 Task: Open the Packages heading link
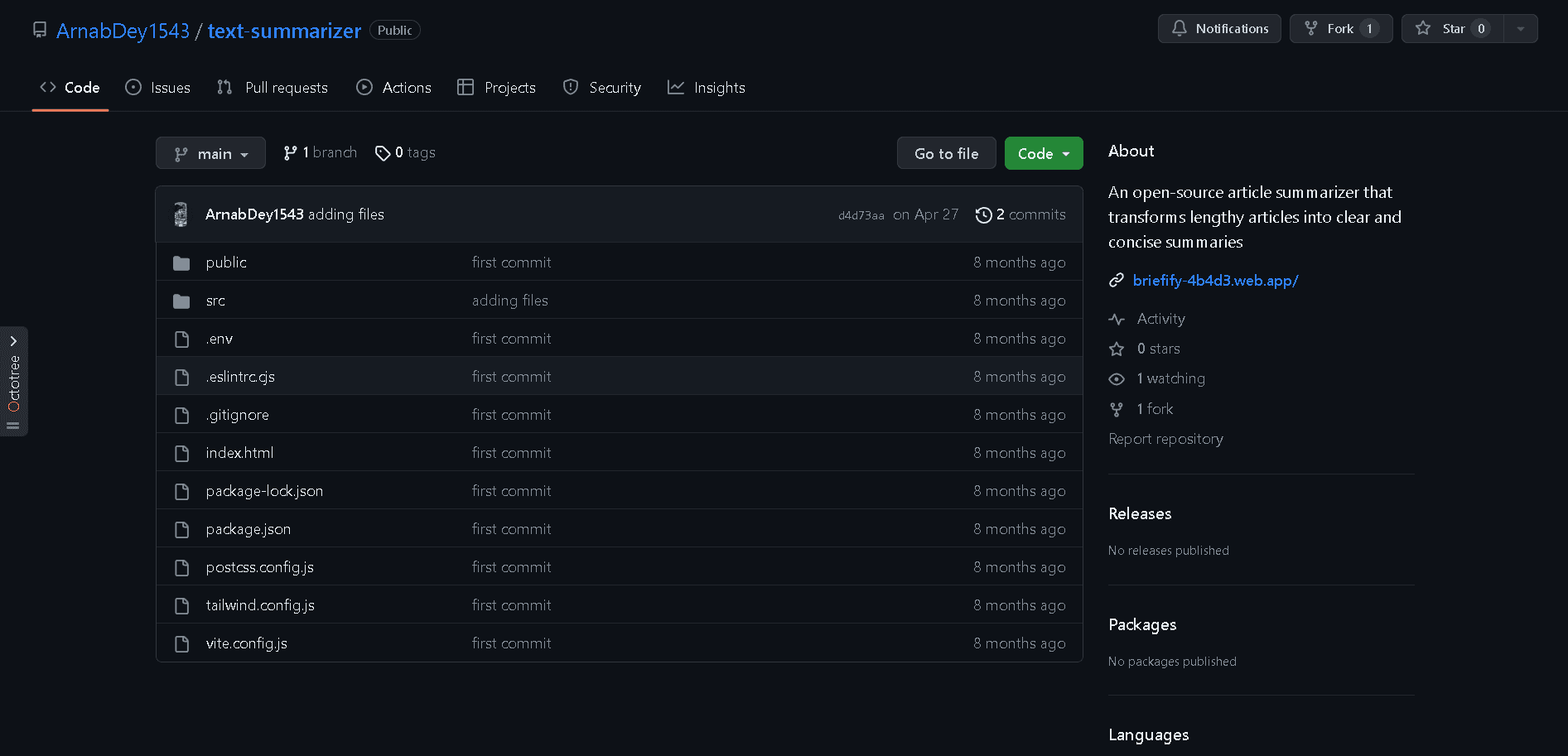tap(1142, 624)
